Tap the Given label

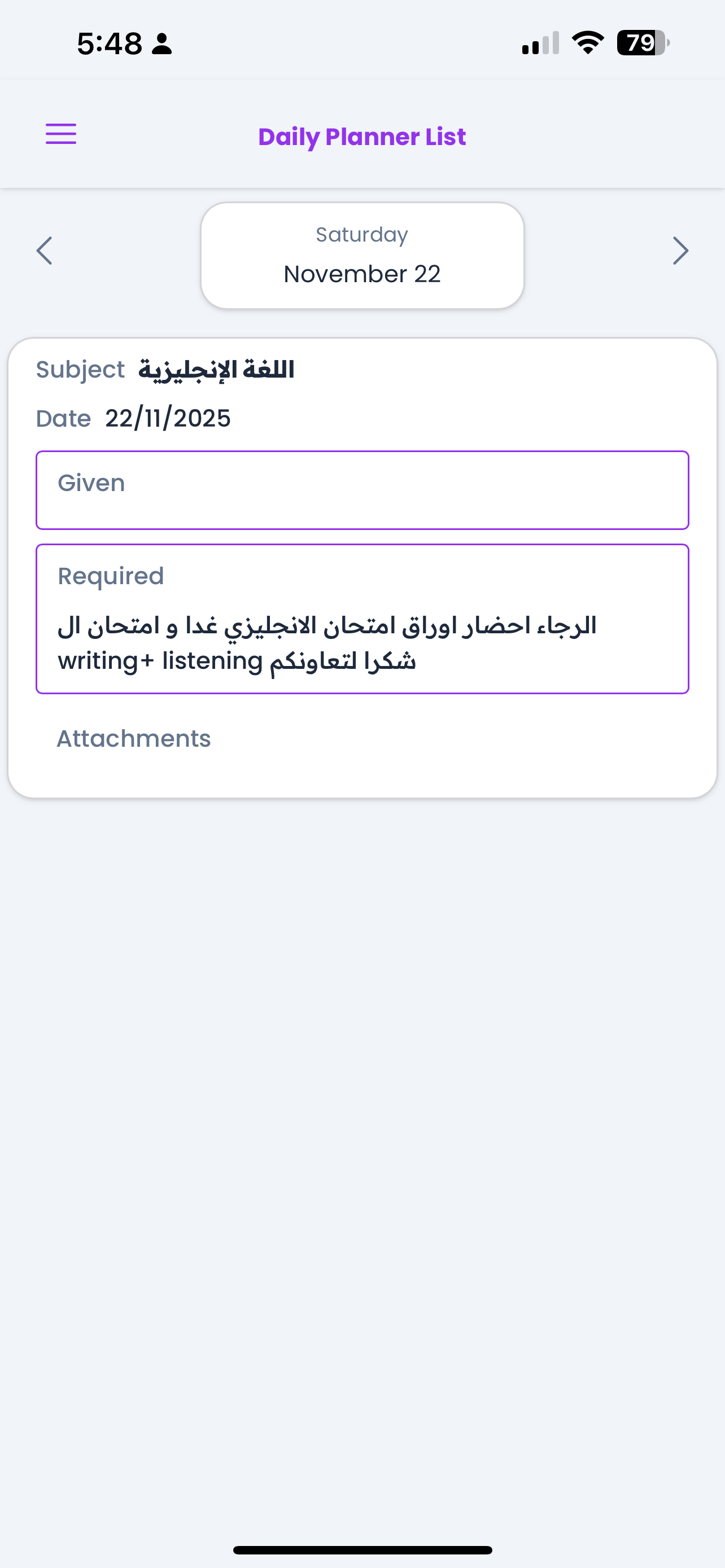click(91, 483)
